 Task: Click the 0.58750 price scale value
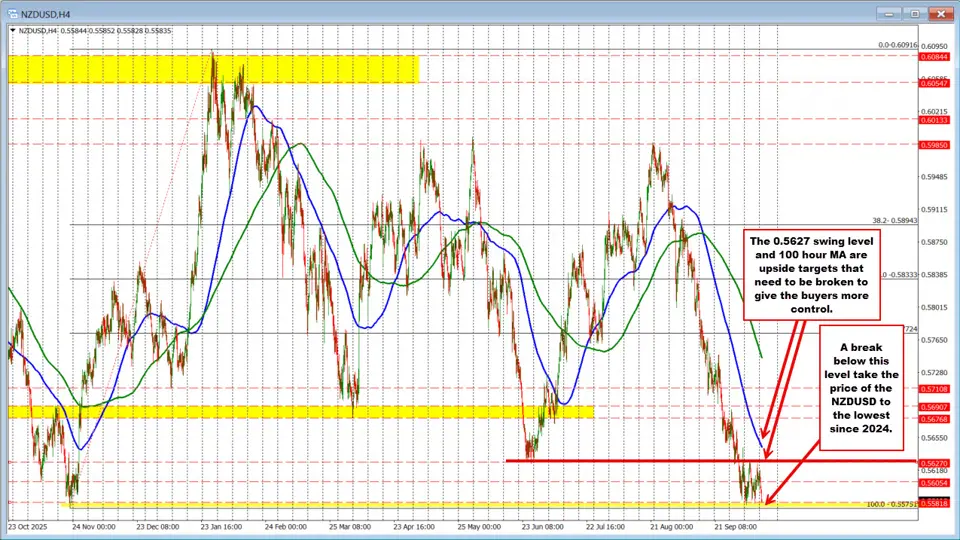934,242
